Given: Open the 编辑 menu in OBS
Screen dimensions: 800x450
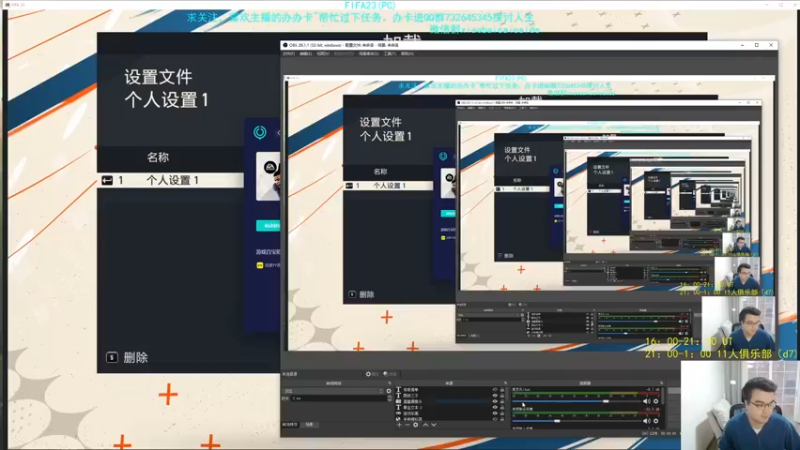Looking at the screenshot, I should point(306,54).
